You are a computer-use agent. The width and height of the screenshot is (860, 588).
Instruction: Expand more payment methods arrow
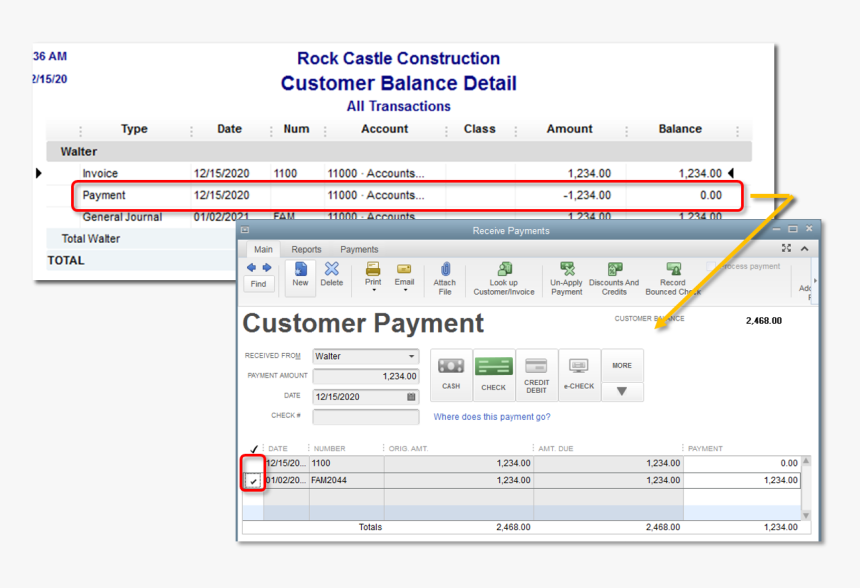click(x=622, y=392)
